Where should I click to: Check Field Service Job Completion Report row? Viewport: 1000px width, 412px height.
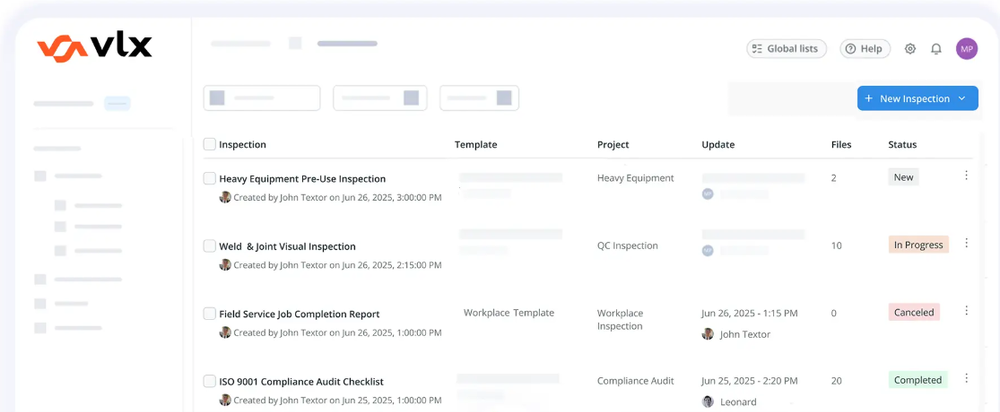coord(209,314)
